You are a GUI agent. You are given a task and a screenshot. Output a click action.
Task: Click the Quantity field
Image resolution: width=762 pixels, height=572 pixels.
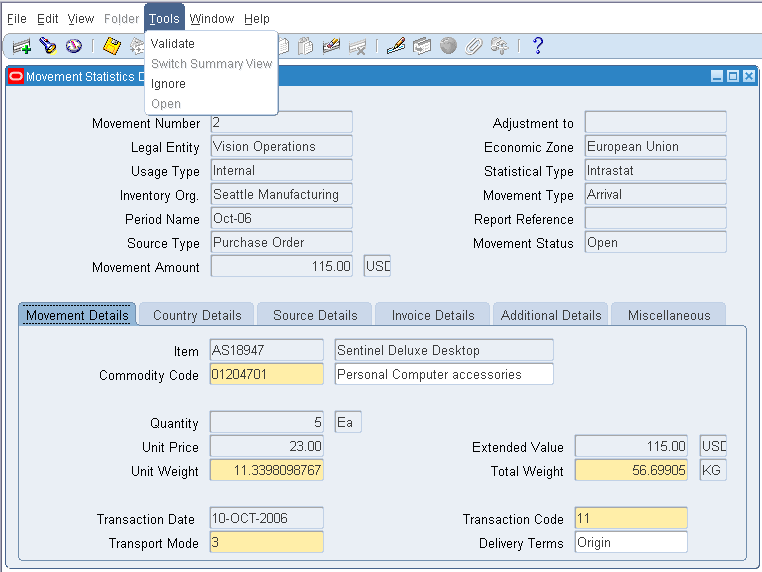point(267,422)
